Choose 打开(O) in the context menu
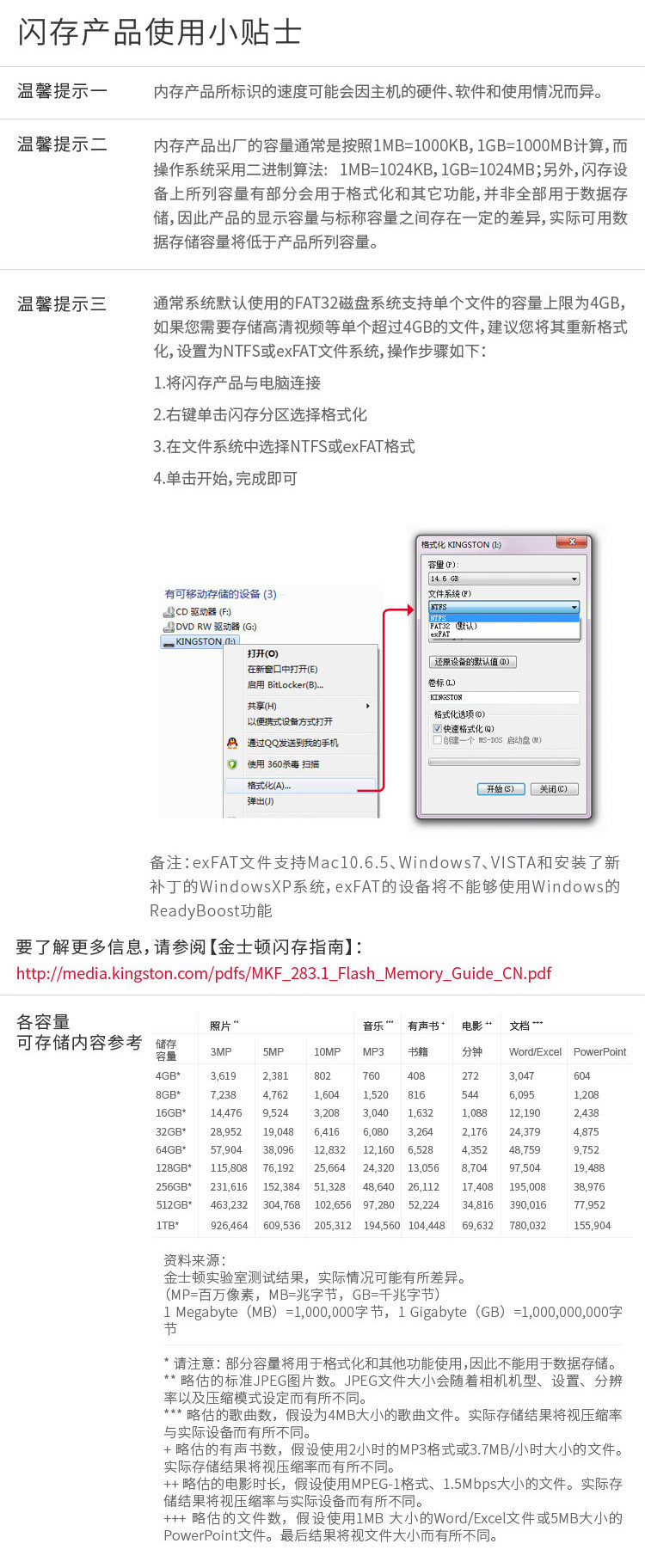The width and height of the screenshot is (645, 1568). point(262,653)
